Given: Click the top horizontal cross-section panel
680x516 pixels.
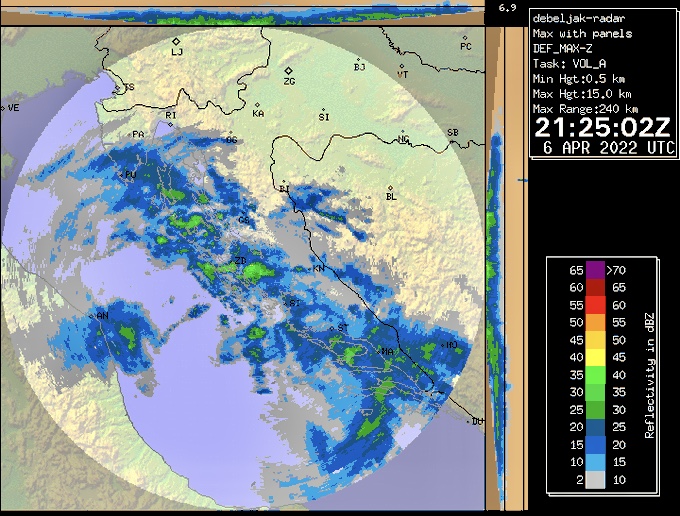Looking at the screenshot, I should click(x=242, y=12).
